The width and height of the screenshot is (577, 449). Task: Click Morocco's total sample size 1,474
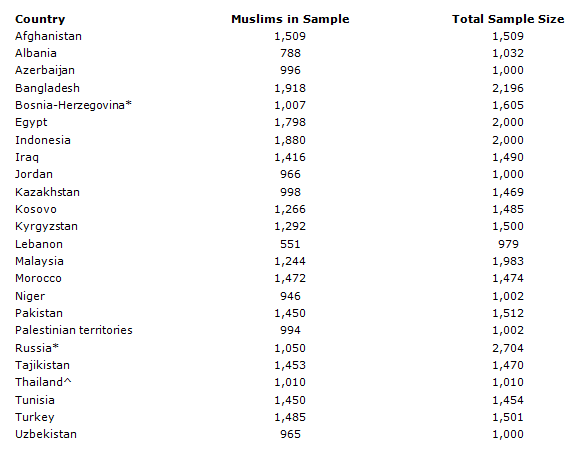508,278
